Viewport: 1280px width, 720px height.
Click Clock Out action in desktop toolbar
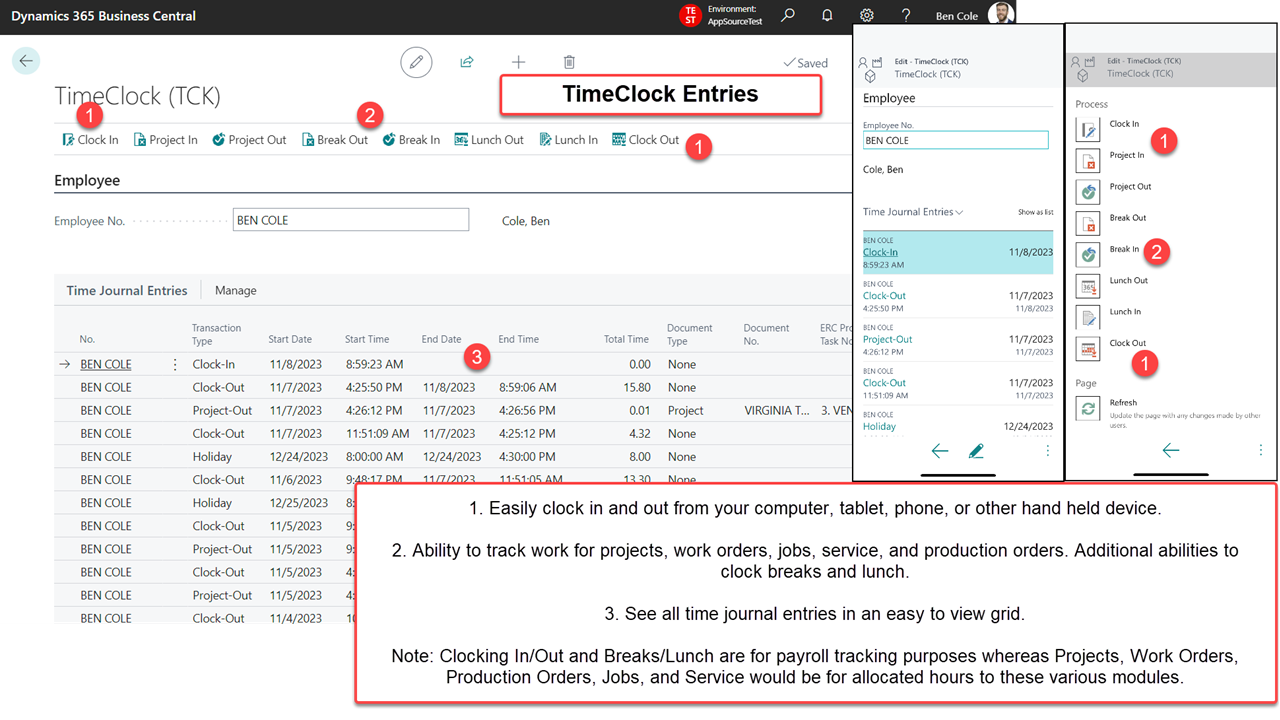point(646,140)
